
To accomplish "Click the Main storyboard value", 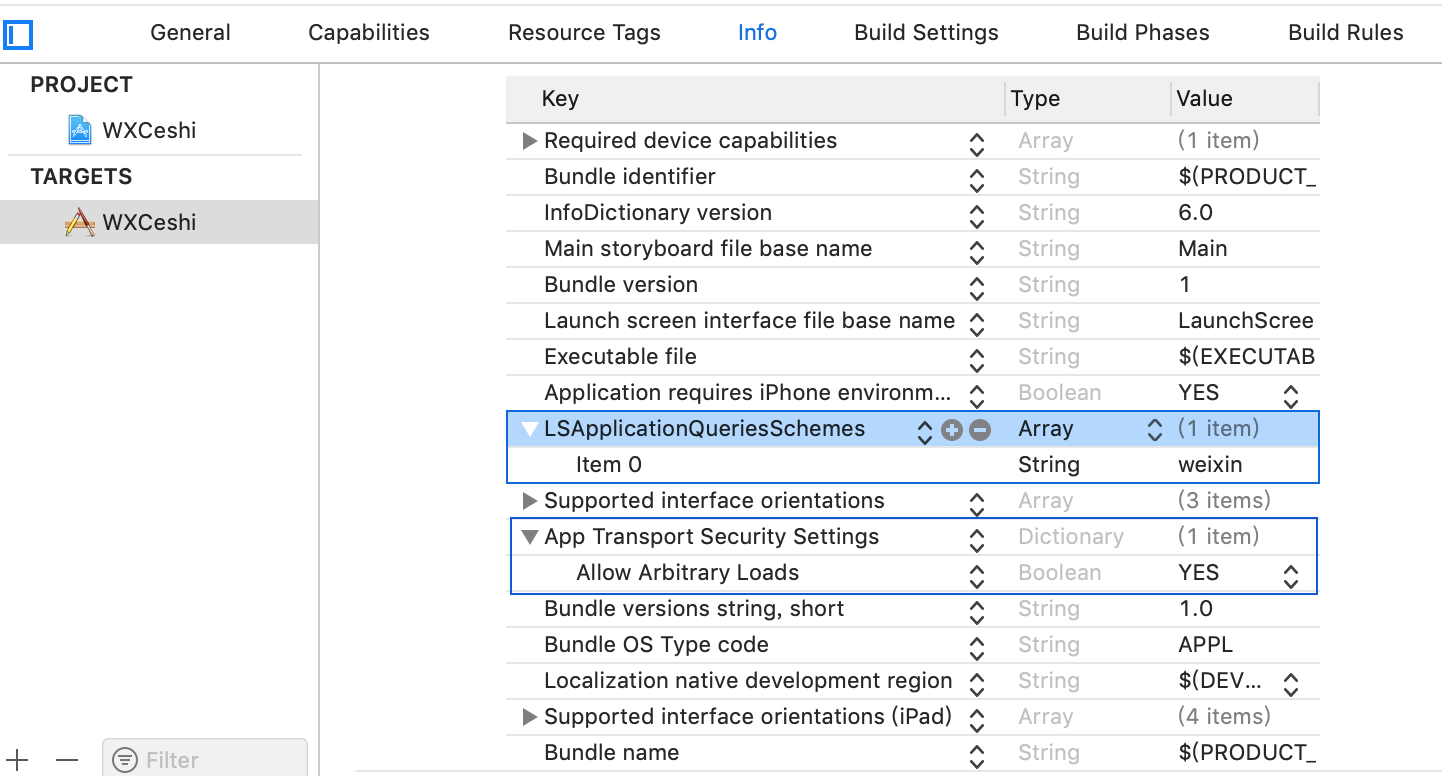I will (1203, 249).
